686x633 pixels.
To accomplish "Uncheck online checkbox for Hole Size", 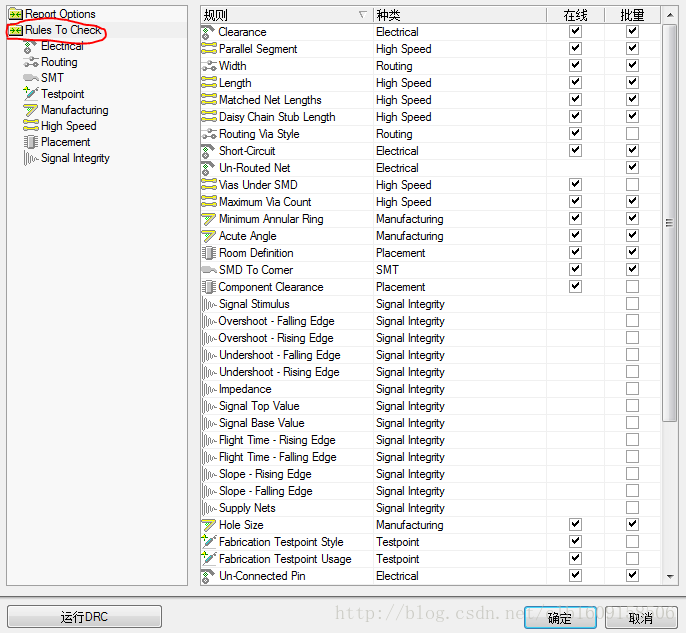I will pyautogui.click(x=575, y=525).
